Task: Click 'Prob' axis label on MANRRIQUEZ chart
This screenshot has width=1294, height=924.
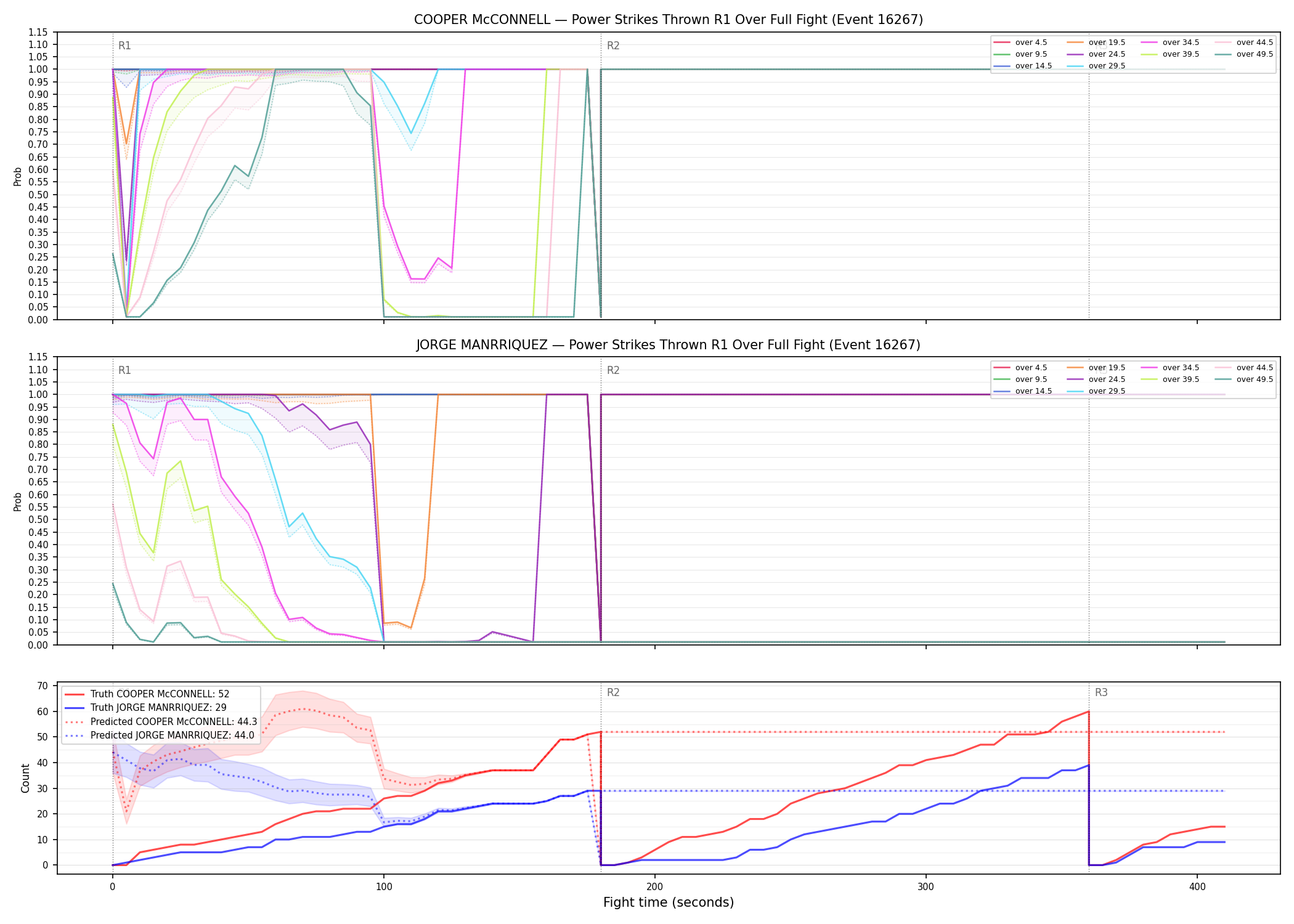Action: (x=18, y=501)
